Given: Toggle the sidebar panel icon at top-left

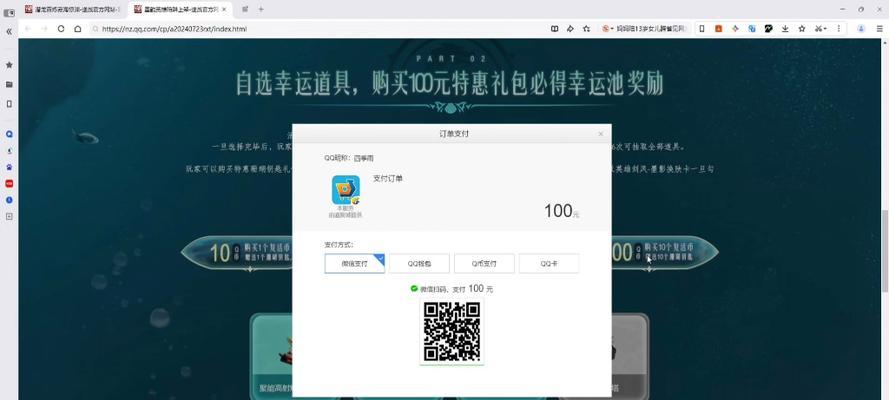Looking at the screenshot, I should pos(9,12).
